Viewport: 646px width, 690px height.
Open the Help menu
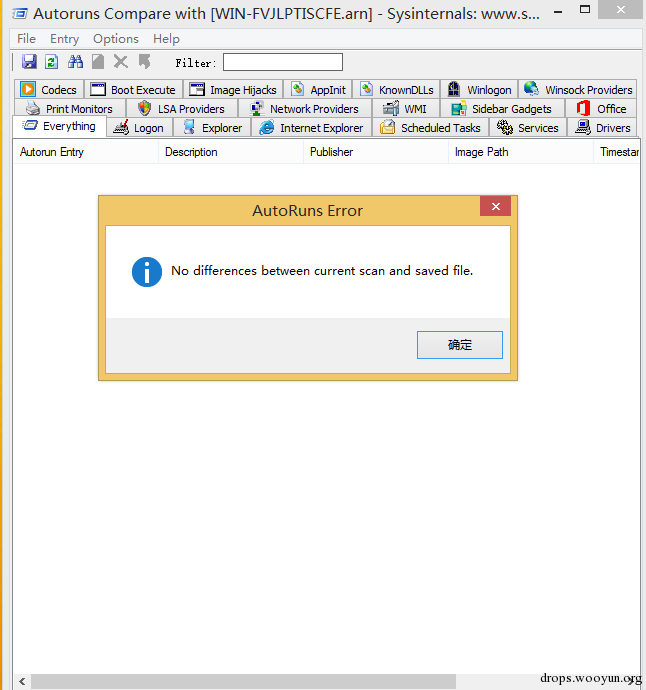point(166,39)
